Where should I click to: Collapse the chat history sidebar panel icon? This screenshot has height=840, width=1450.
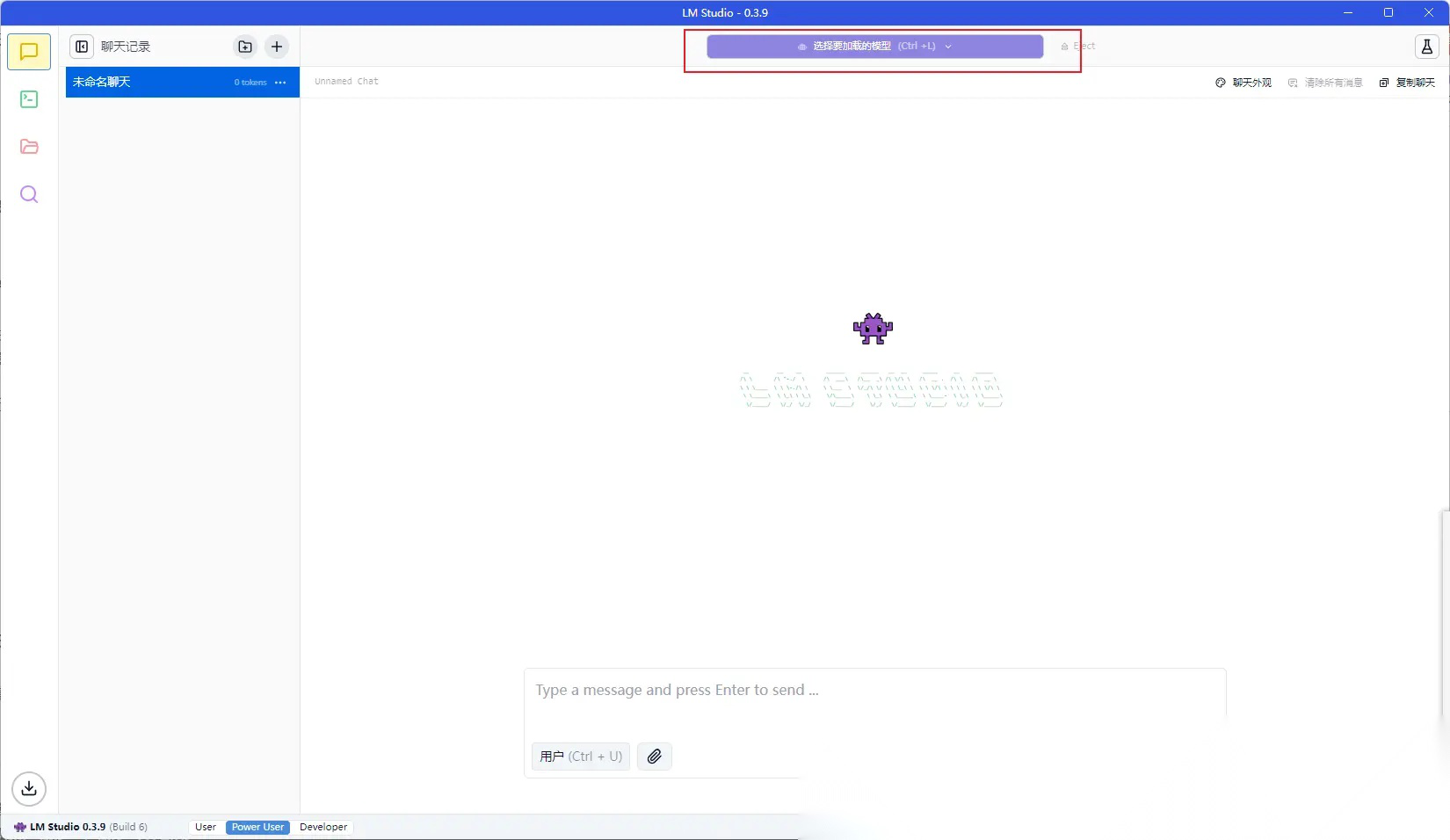tap(82, 47)
